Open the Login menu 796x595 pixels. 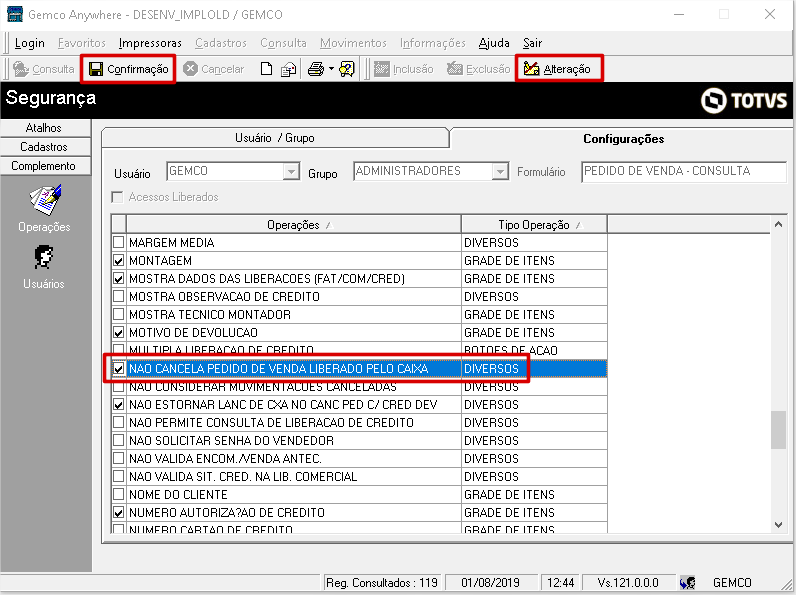[29, 43]
